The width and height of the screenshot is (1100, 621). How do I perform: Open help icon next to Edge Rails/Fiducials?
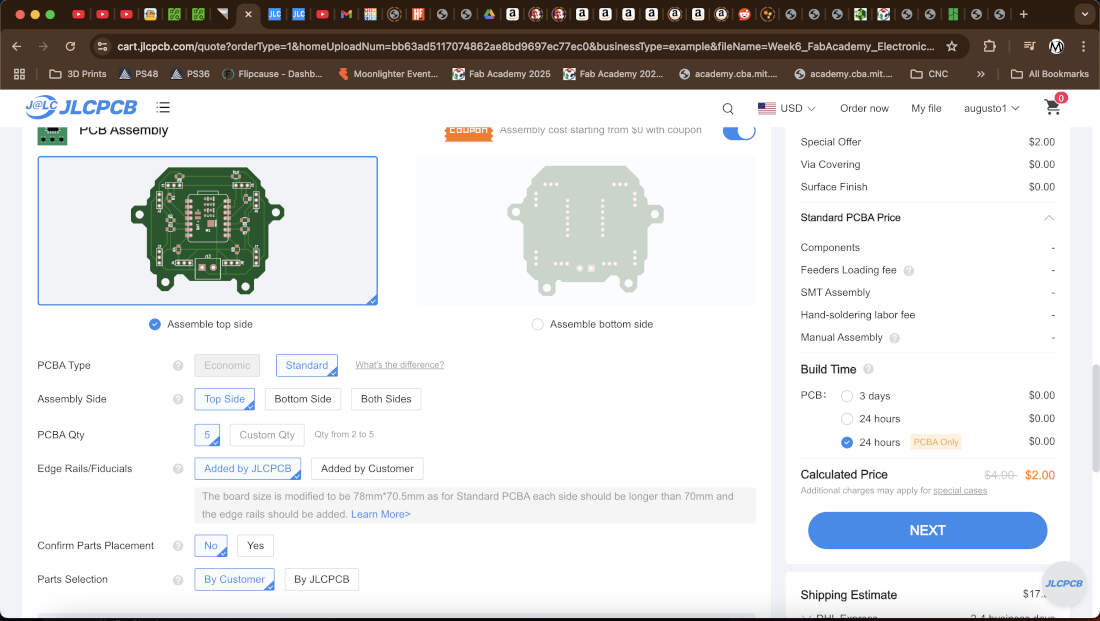point(178,469)
